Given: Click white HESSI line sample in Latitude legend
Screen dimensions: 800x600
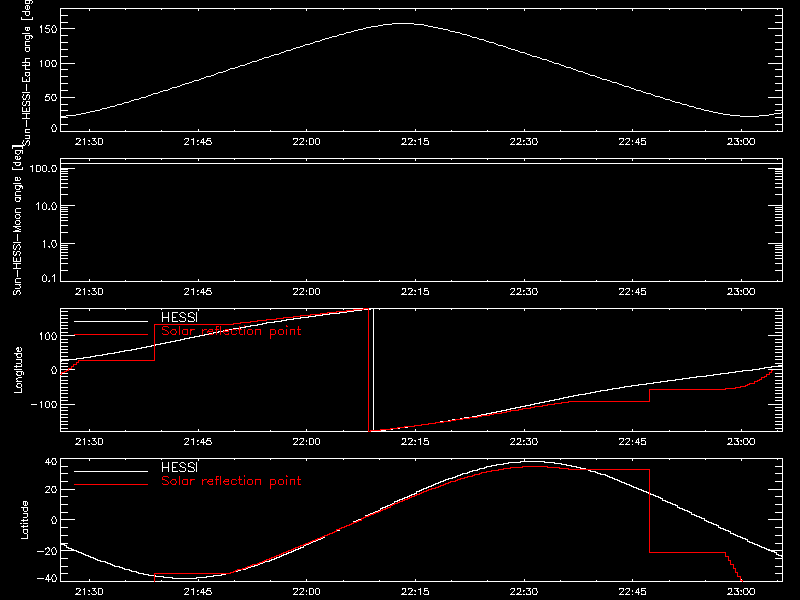Looking at the screenshot, I should 111,471.
